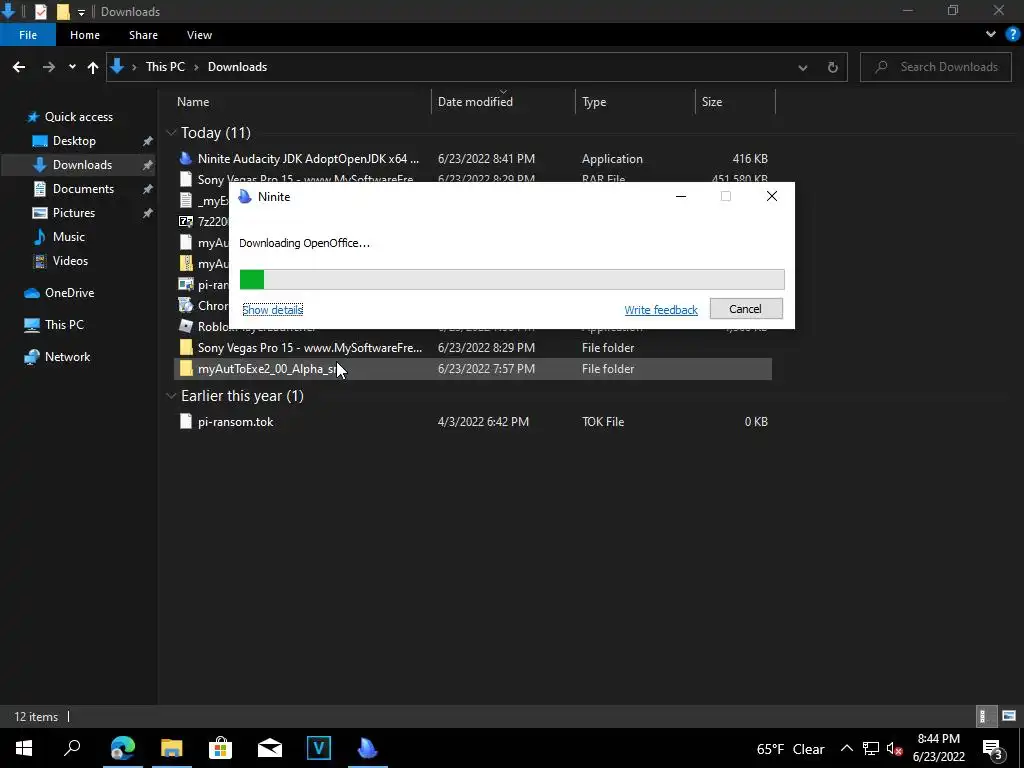Click the muted volume tray icon

click(894, 748)
